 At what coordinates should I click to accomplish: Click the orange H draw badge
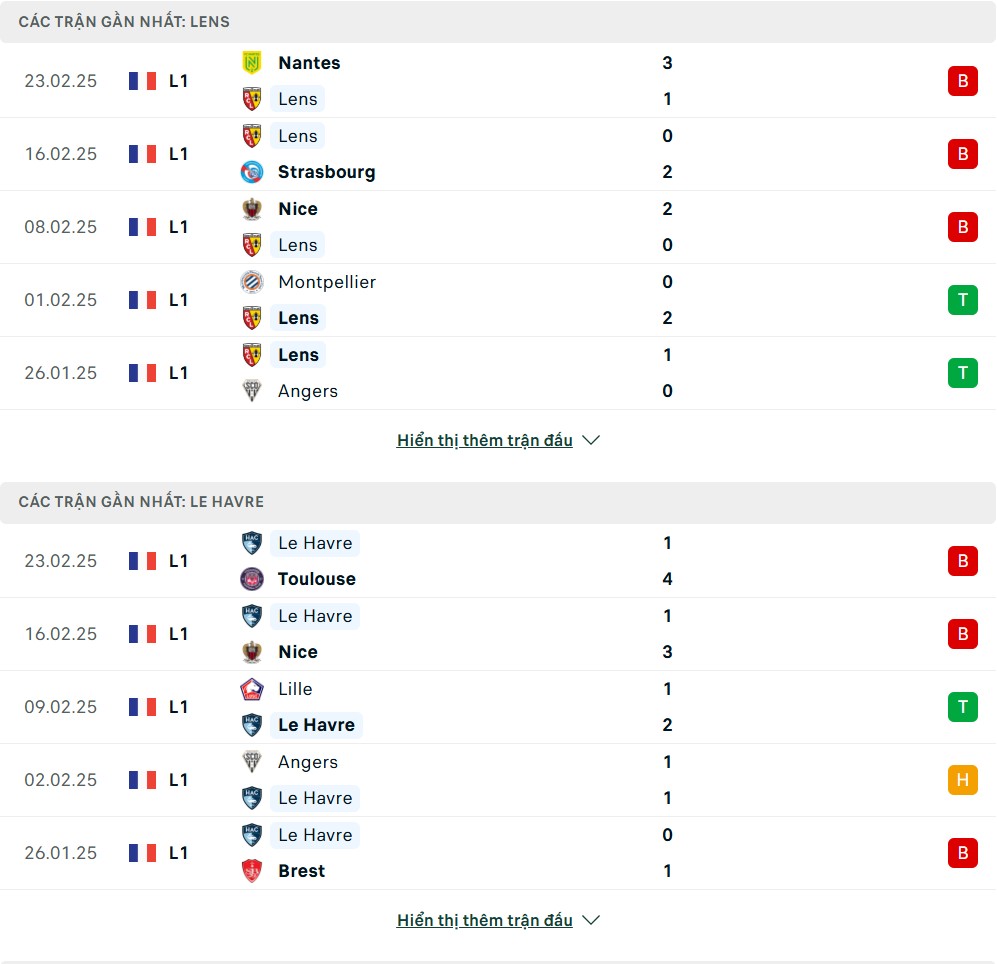(962, 780)
